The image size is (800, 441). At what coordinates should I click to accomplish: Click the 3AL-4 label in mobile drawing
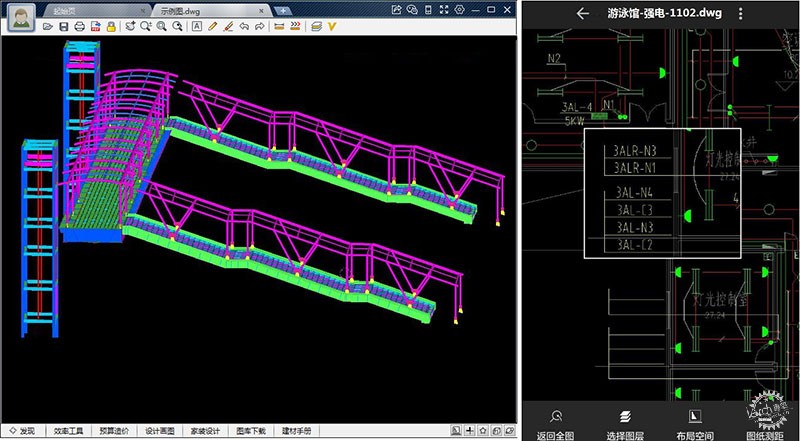(x=578, y=107)
